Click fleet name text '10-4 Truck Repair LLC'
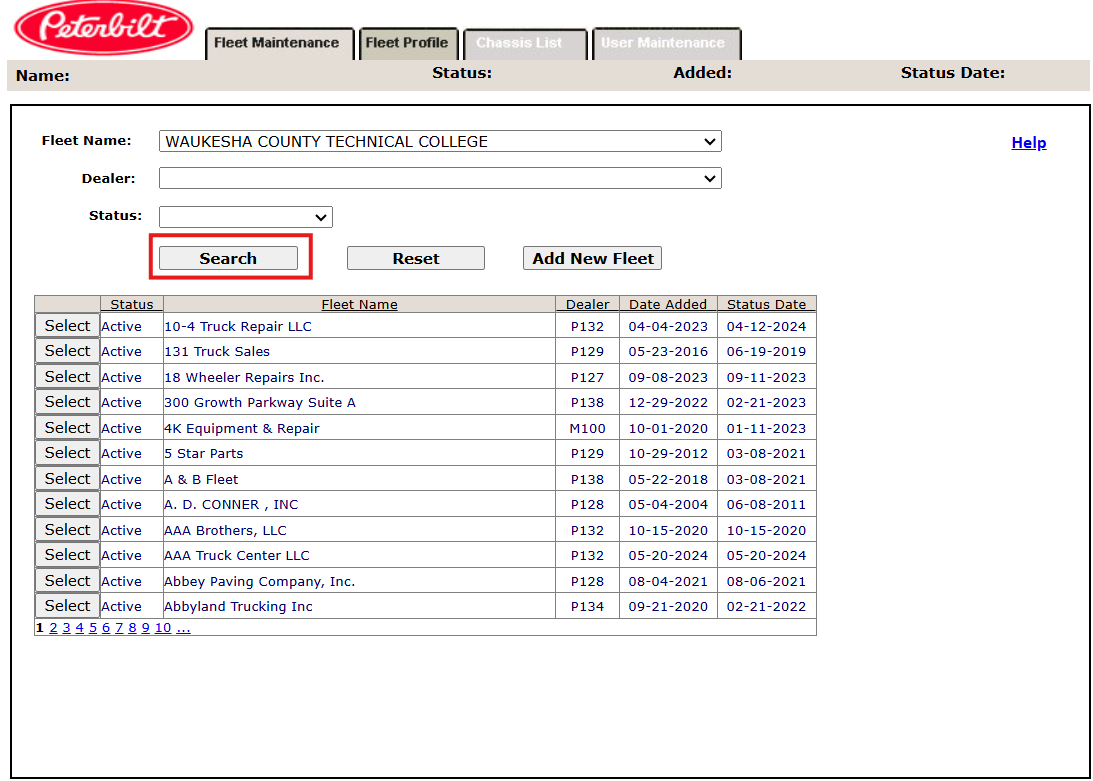 238,326
